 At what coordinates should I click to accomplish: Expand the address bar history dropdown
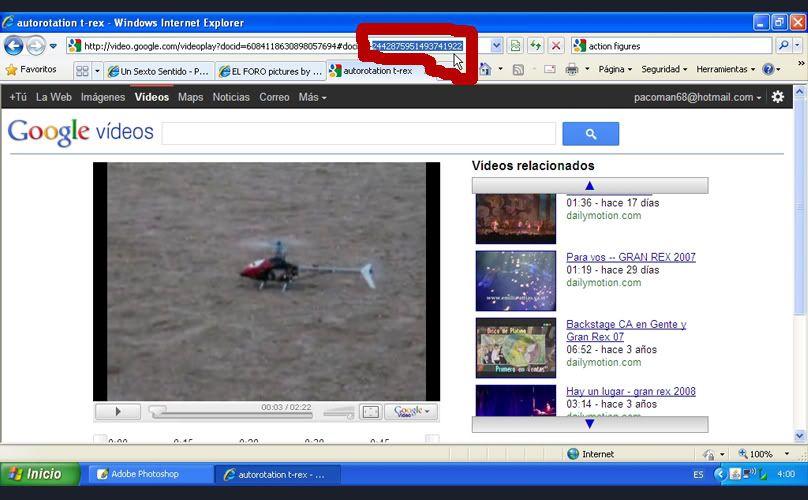click(x=496, y=46)
